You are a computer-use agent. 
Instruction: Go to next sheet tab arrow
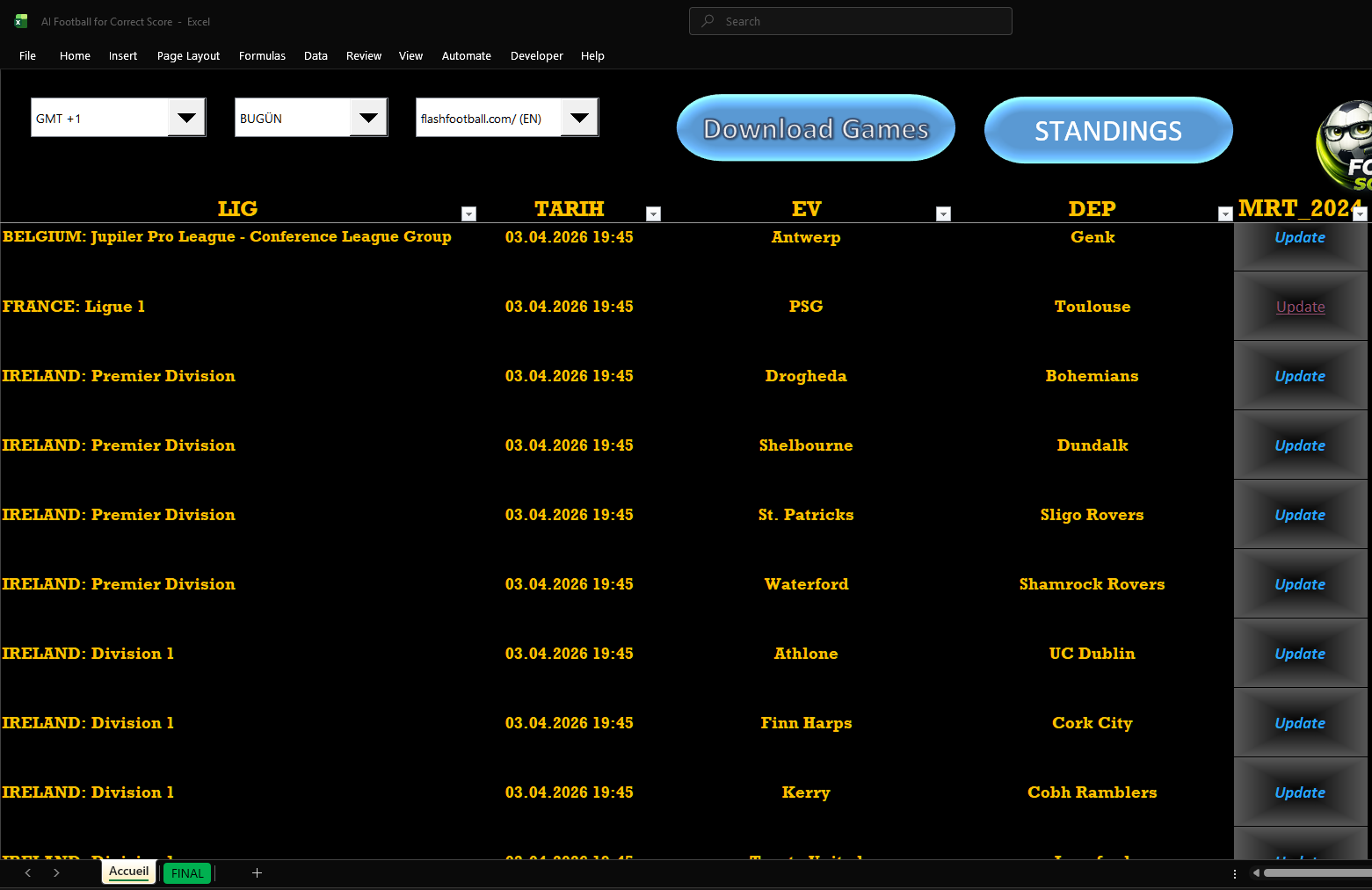coord(56,872)
